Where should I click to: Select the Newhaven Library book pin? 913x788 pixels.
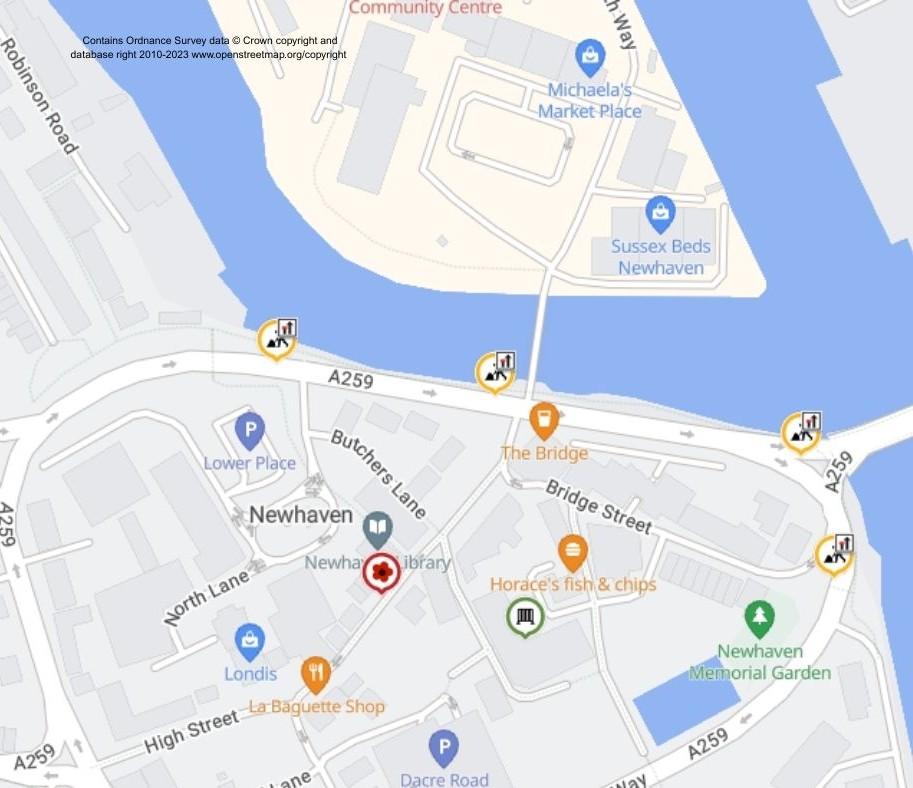378,529
